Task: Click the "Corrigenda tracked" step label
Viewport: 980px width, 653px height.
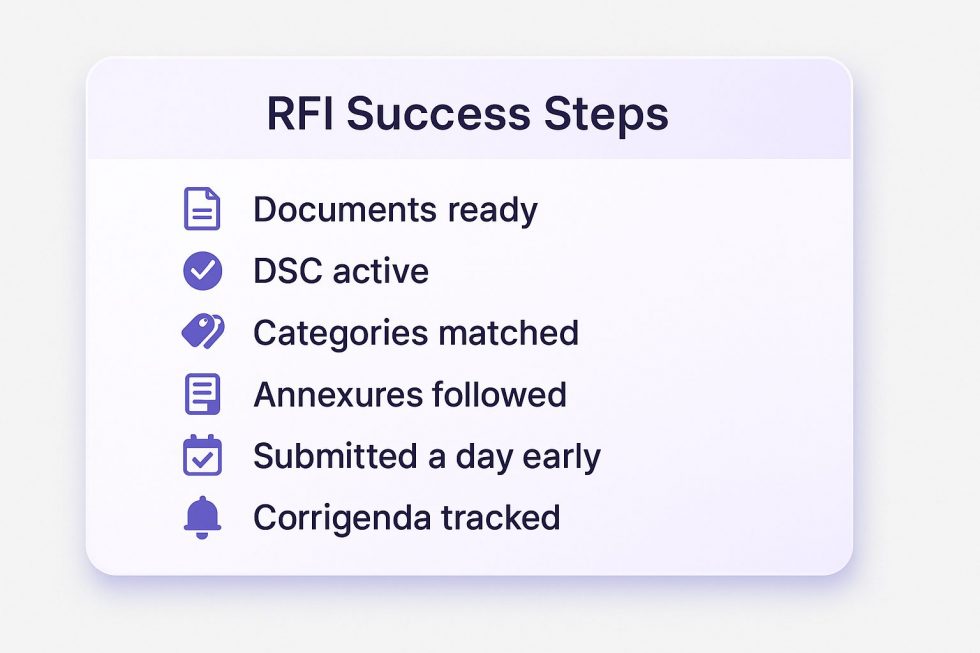Action: click(406, 518)
